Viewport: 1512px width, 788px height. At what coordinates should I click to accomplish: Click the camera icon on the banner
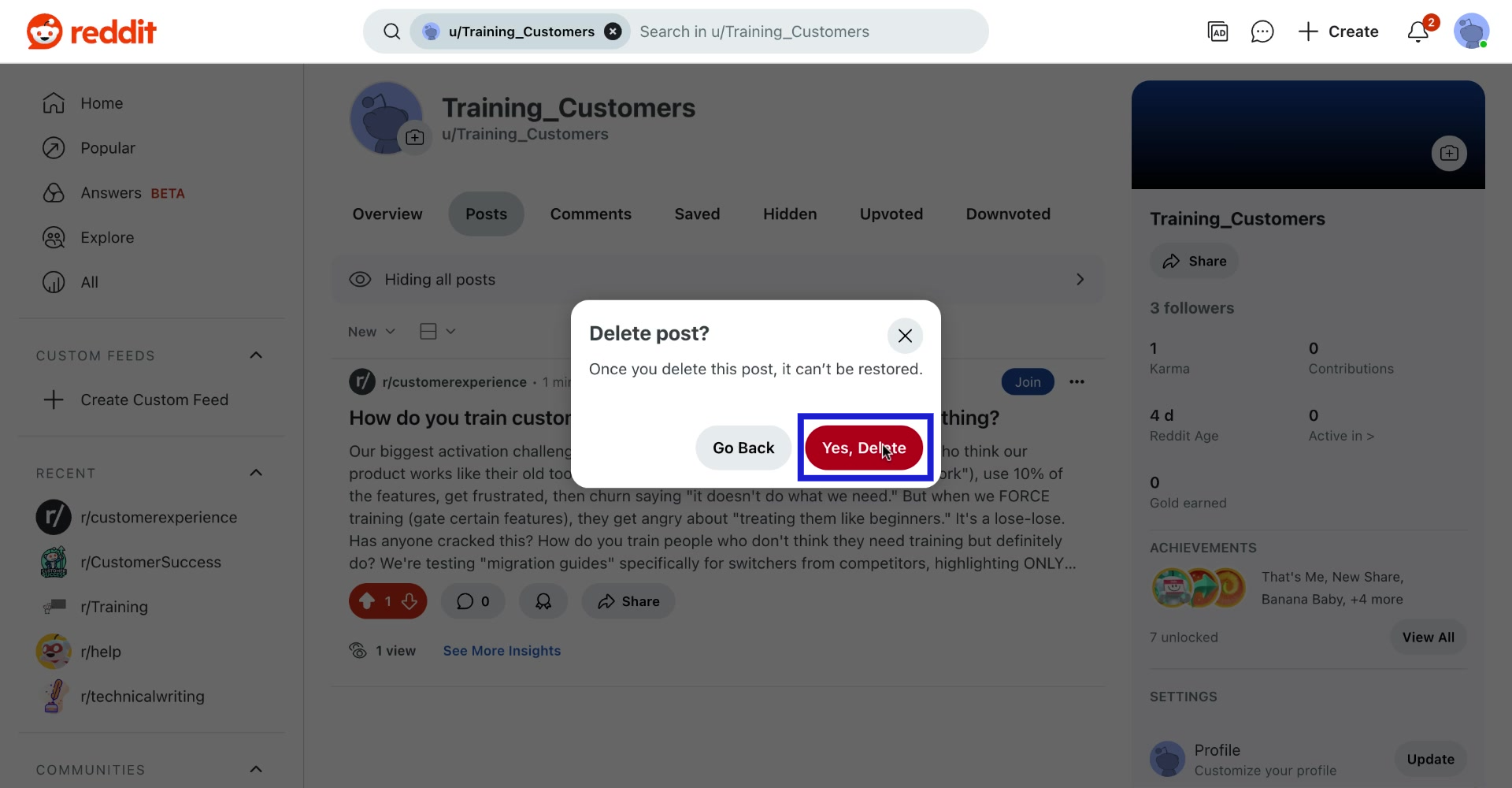coord(1449,153)
